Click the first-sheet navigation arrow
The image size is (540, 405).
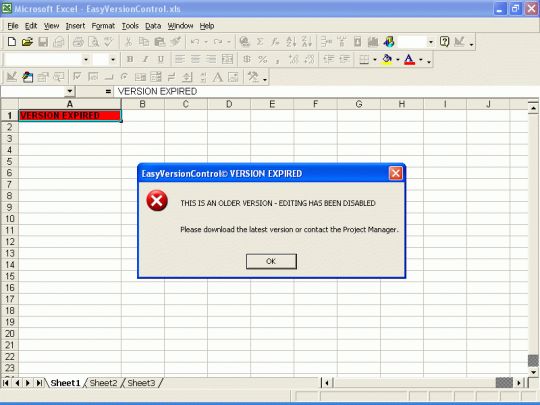click(x=6, y=383)
